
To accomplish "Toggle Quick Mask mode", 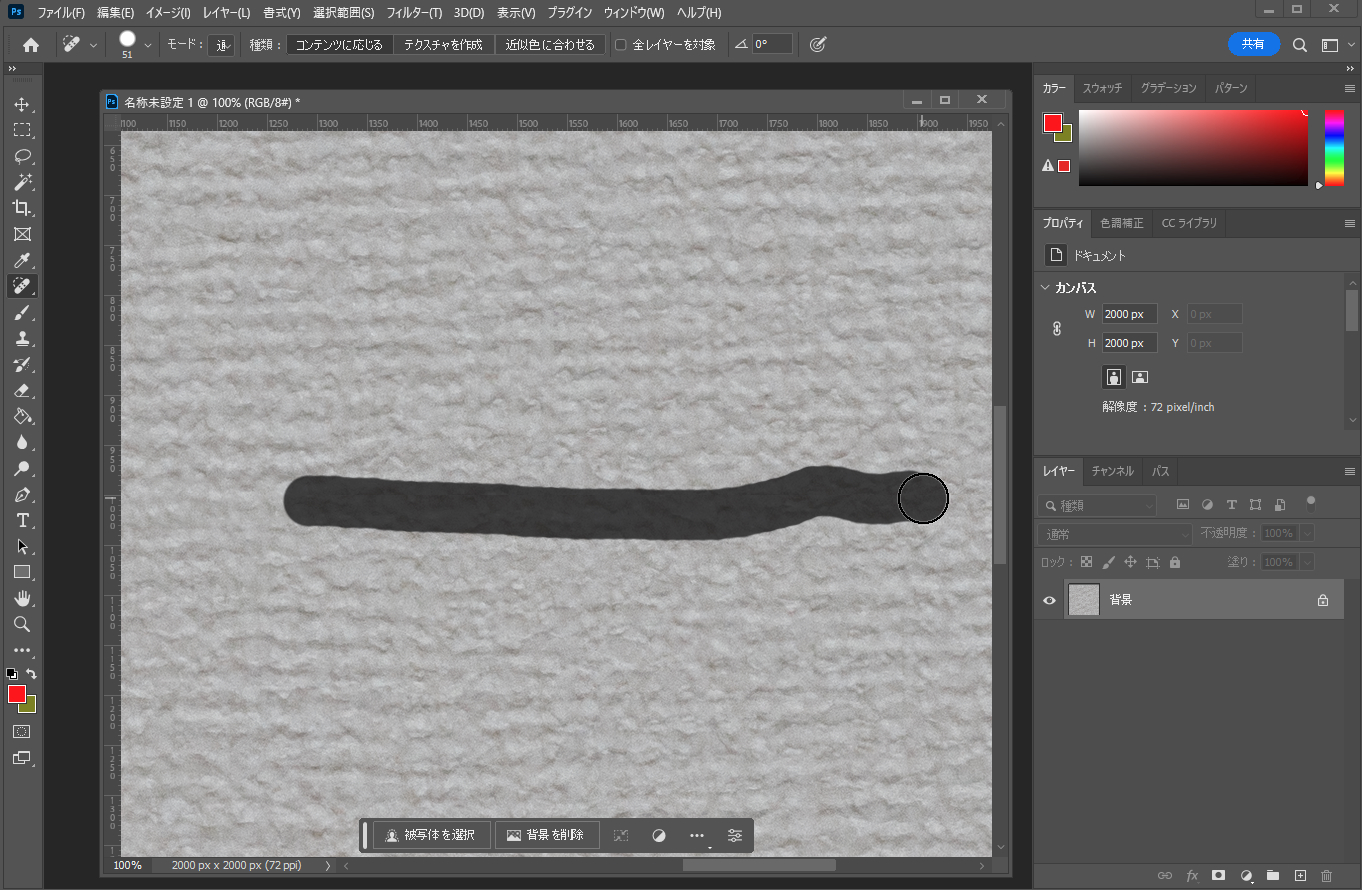I will point(21,731).
